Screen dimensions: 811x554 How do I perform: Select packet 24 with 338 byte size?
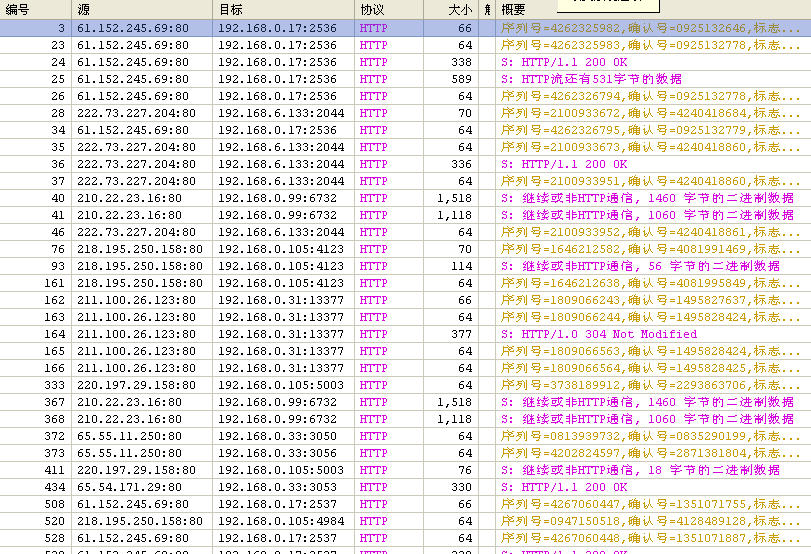point(300,63)
